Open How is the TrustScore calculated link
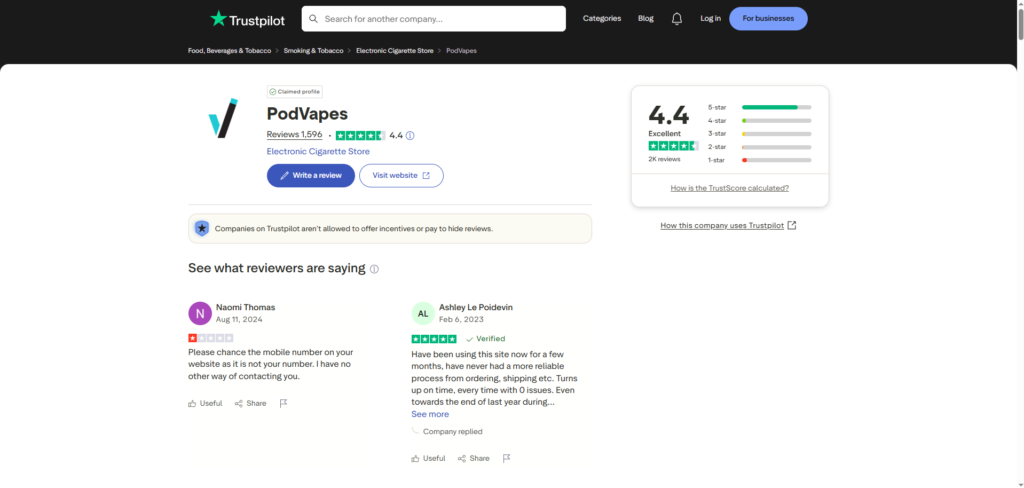The image size is (1024, 488). click(729, 188)
